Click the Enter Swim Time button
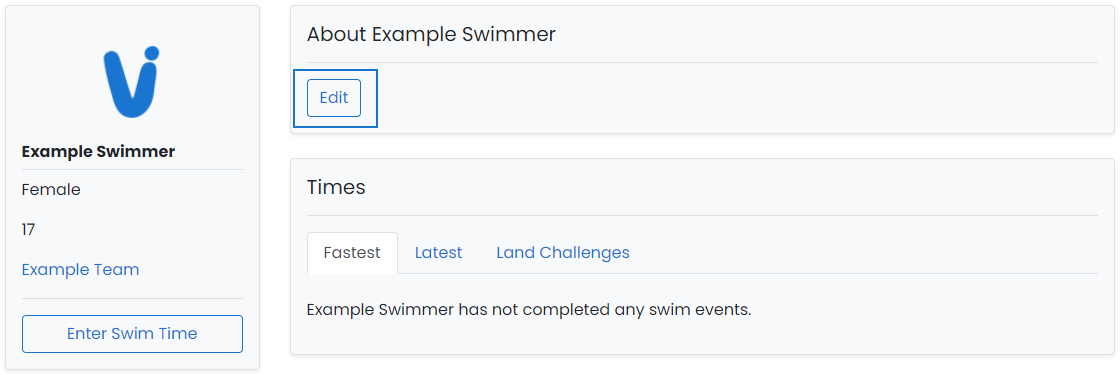Screen dimensions: 1120x375 (x=132, y=334)
